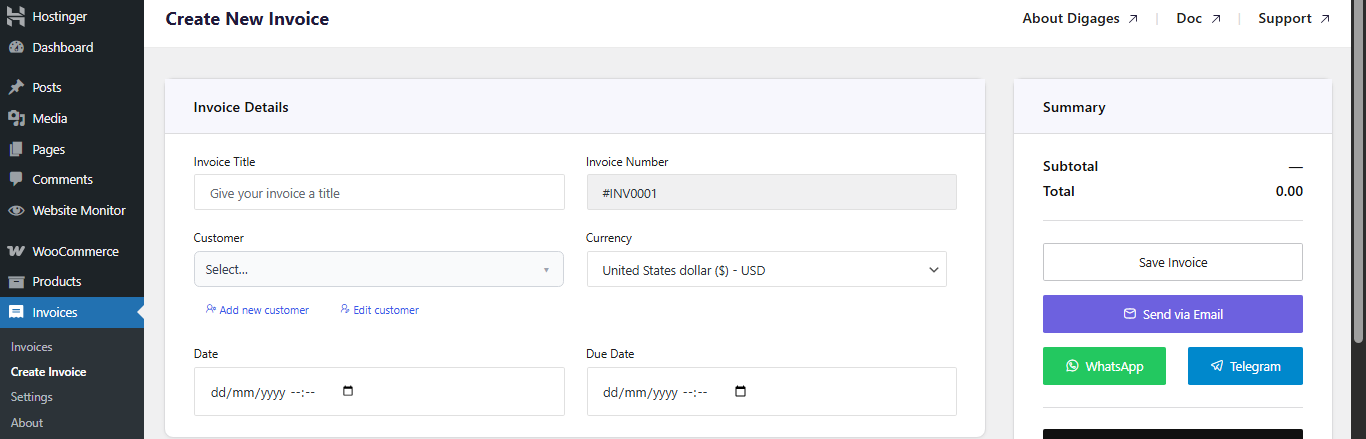Image resolution: width=1366 pixels, height=439 pixels.
Task: Select the Invoices top-level menu
Action: 72,312
